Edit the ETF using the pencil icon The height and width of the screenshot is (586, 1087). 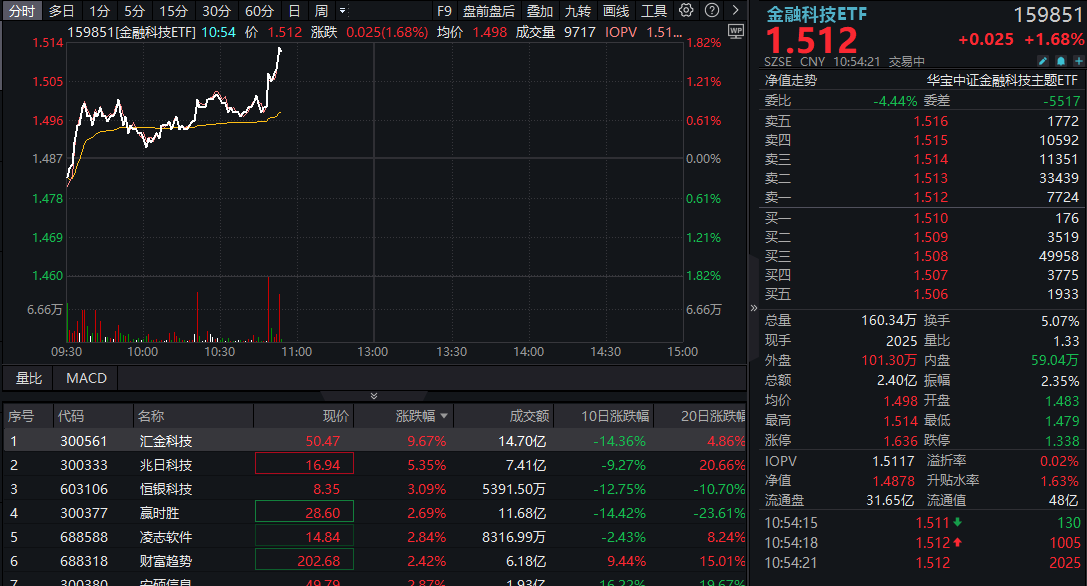coord(1043,60)
